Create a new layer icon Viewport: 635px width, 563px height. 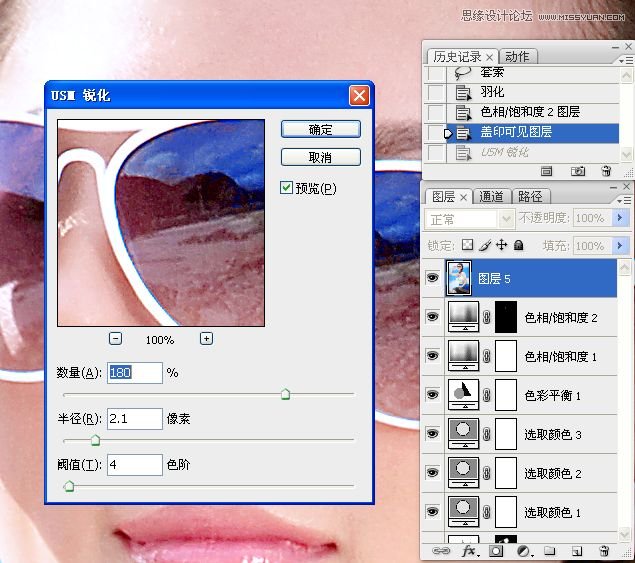click(577, 551)
